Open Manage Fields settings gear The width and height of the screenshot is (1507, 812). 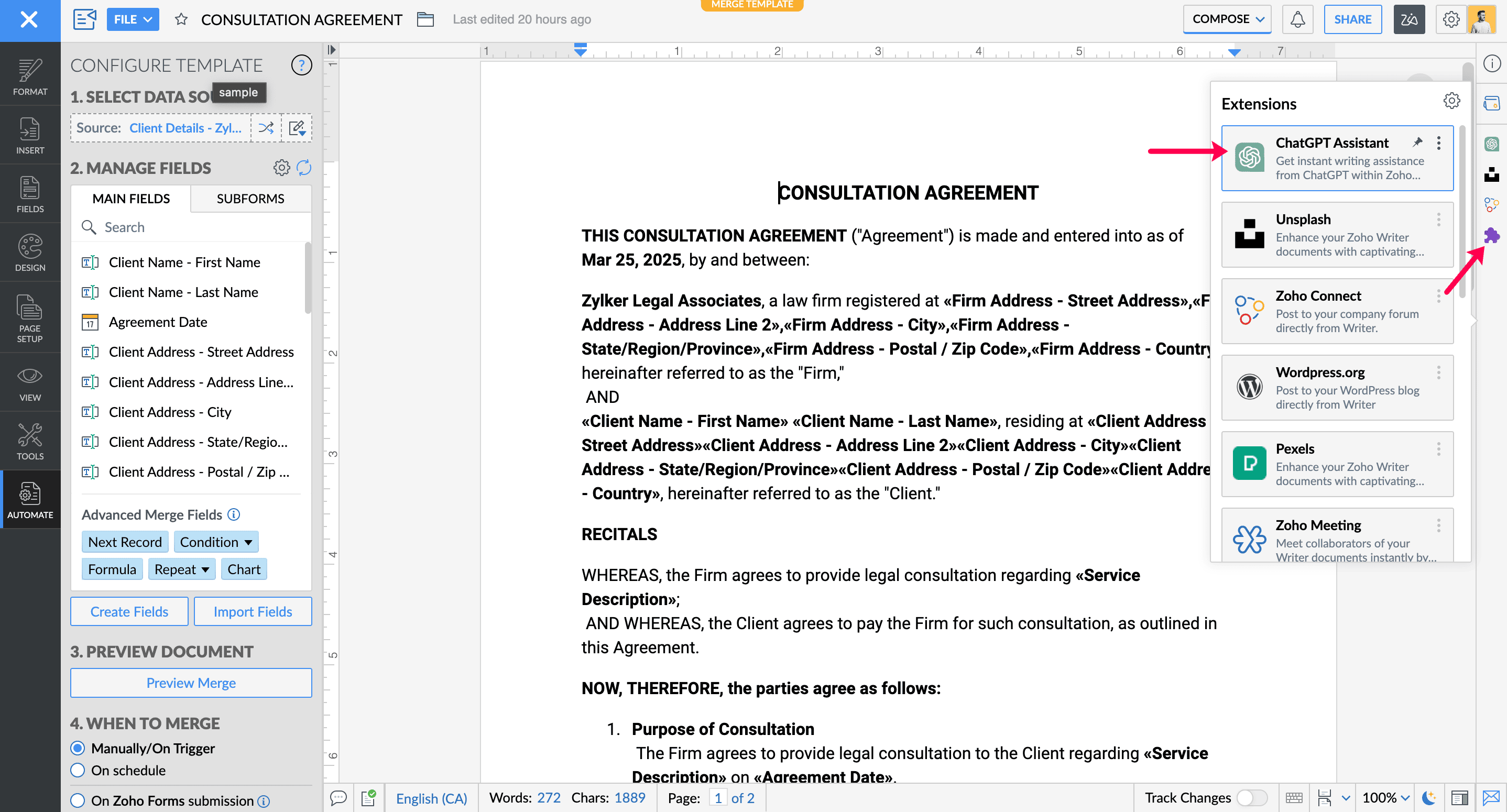coord(281,168)
